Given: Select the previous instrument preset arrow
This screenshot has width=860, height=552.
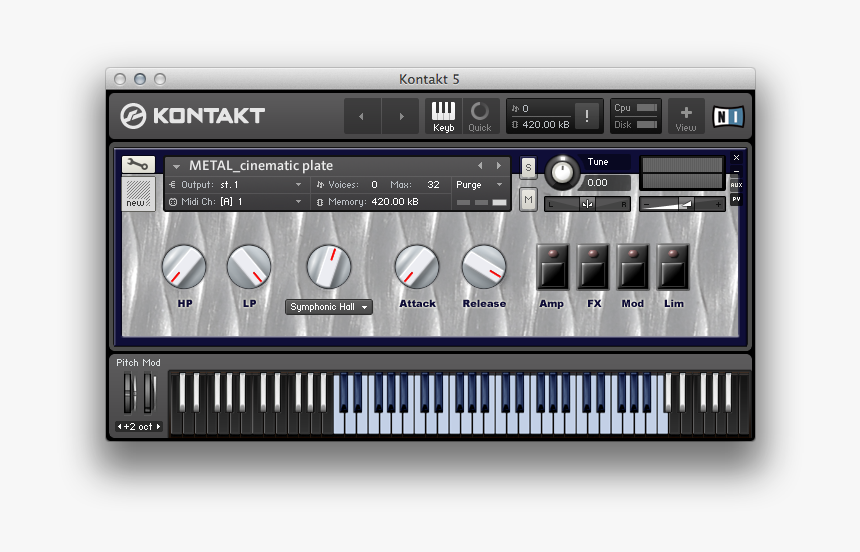Looking at the screenshot, I should 480,165.
